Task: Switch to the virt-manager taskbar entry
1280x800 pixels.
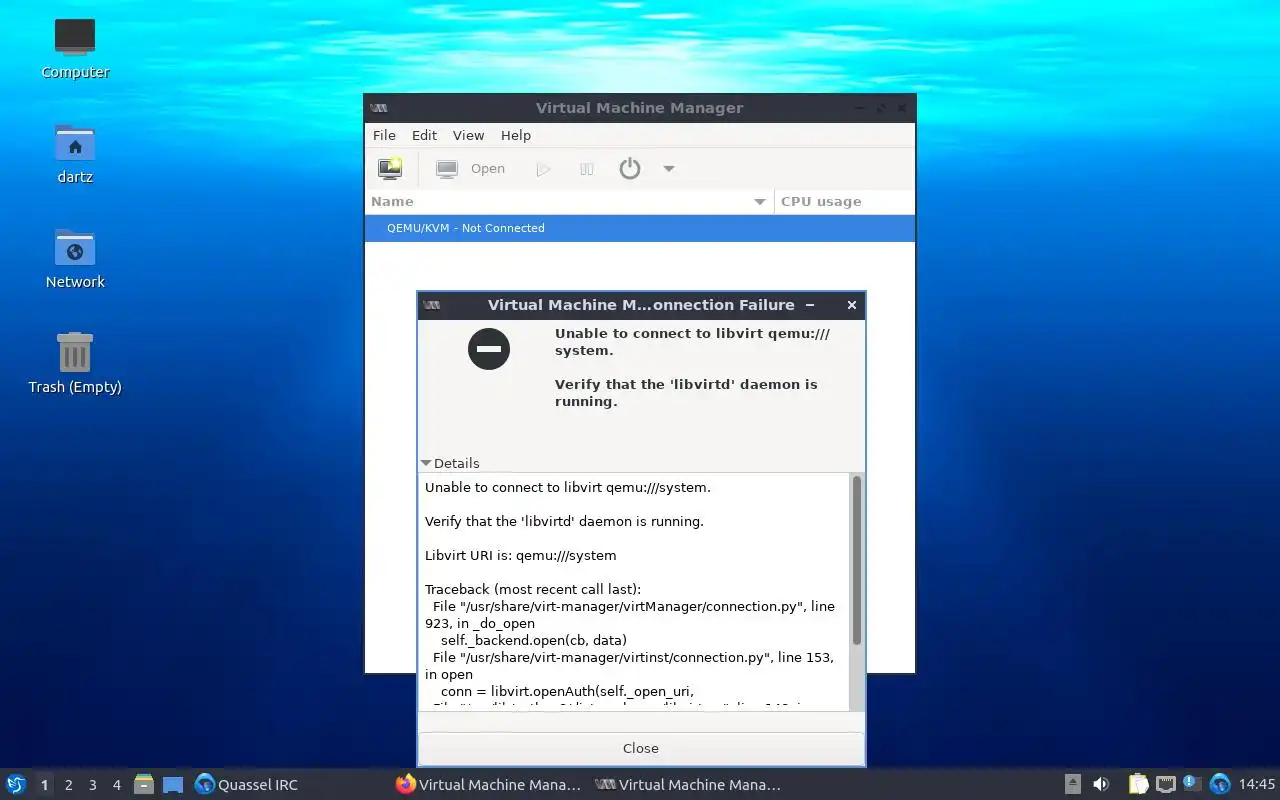Action: 688,785
